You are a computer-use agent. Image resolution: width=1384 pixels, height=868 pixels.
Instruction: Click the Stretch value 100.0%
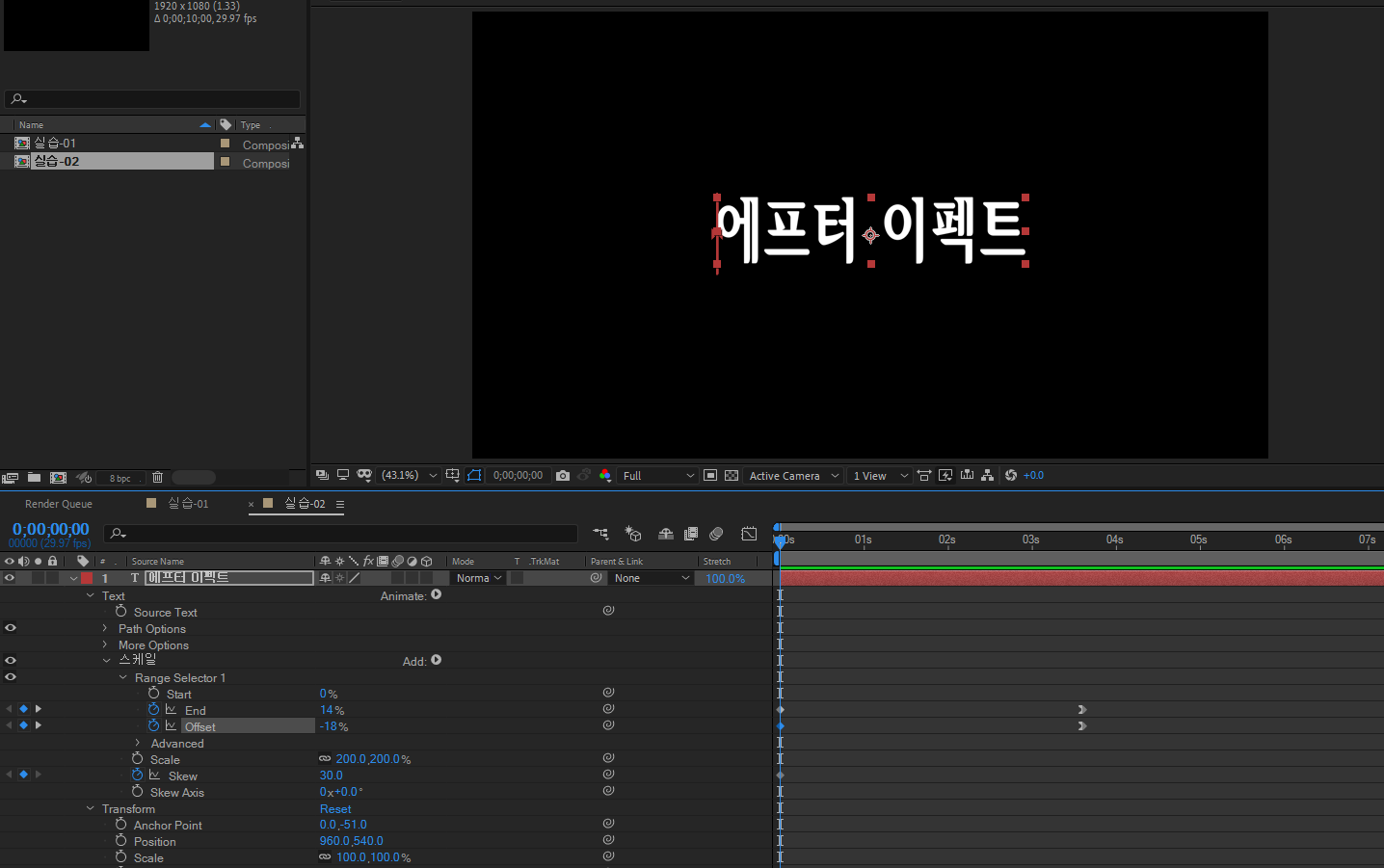click(x=725, y=579)
